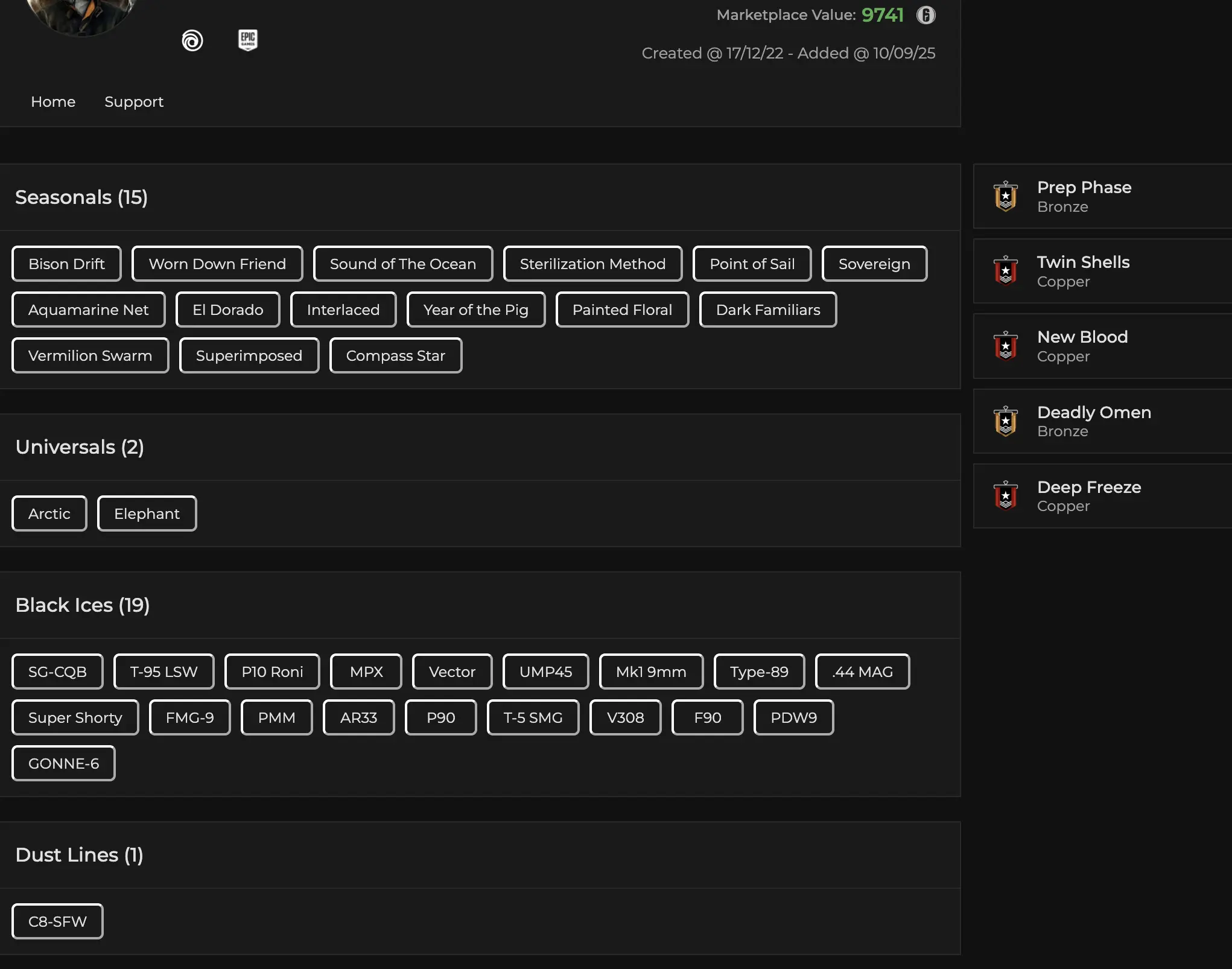Click the GONNE-6 black ice tag
Screen dimensions: 1232x969
[x=63, y=763]
